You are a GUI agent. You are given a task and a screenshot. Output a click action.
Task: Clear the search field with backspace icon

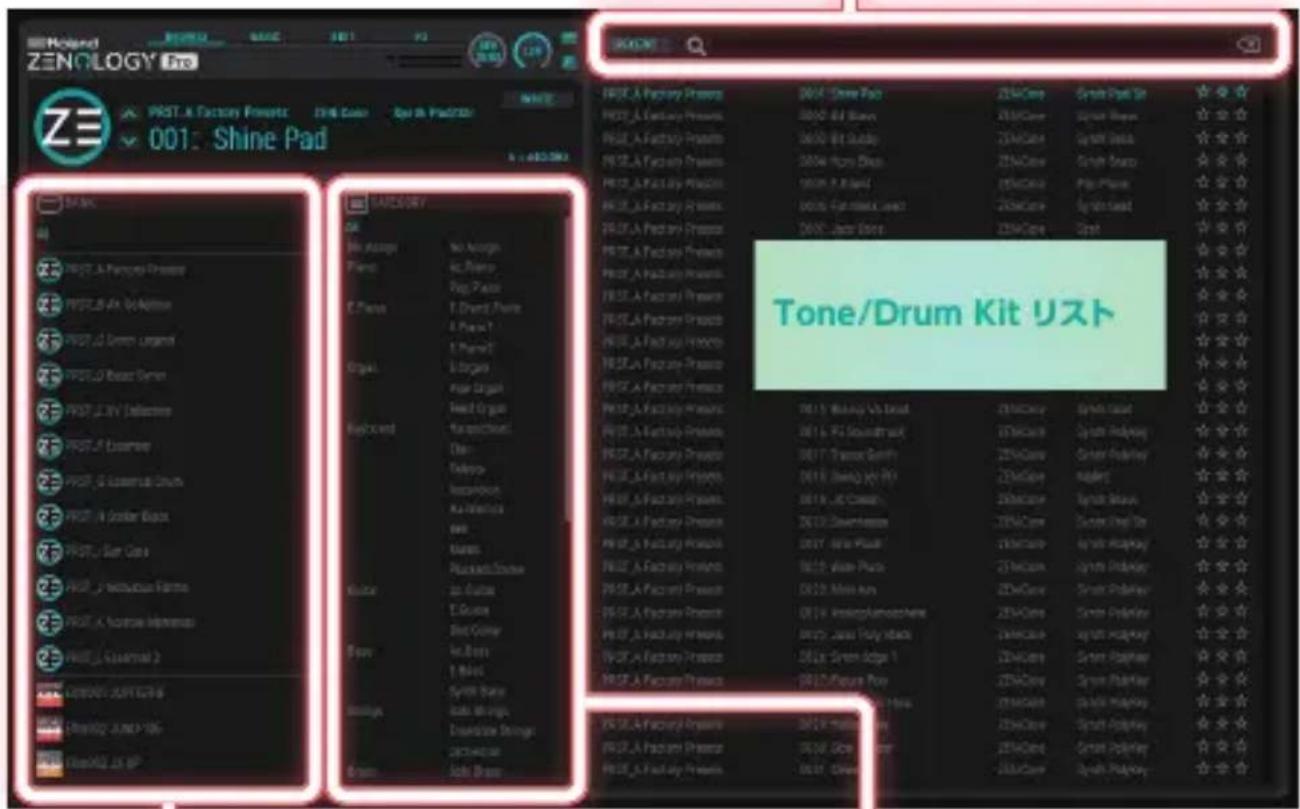coord(1249,45)
